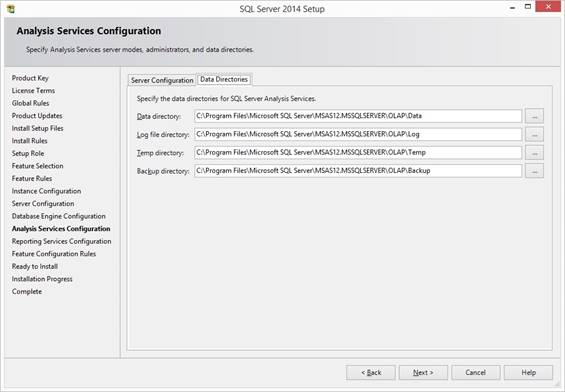Select the Installation Progress step
This screenshot has height=392, width=565.
tap(42, 280)
